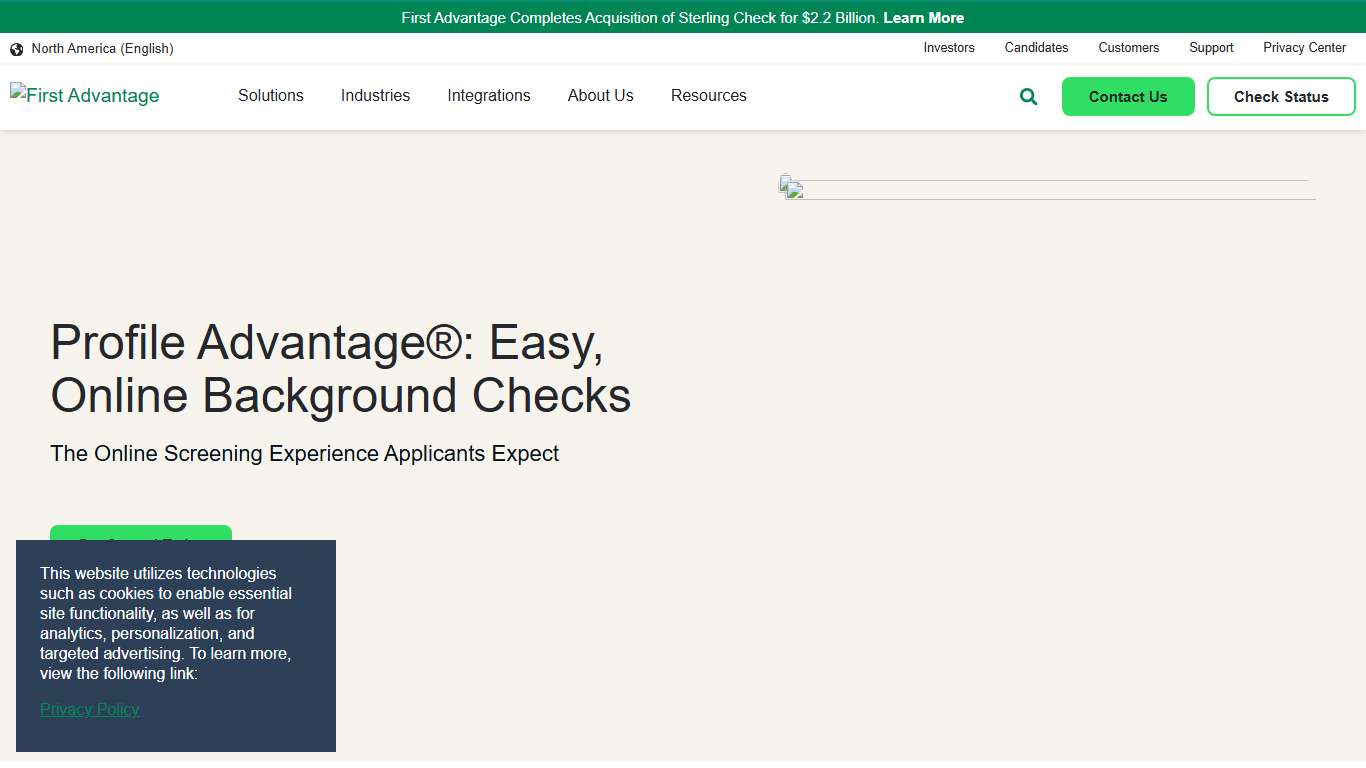Open the North America (English) region selector

click(102, 48)
